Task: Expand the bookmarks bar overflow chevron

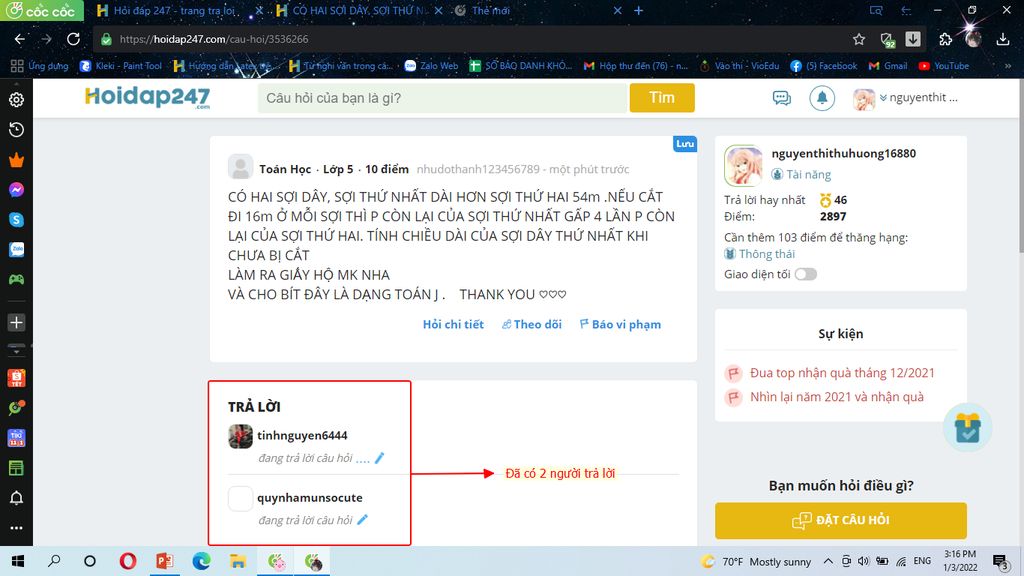Action: coord(1008,66)
